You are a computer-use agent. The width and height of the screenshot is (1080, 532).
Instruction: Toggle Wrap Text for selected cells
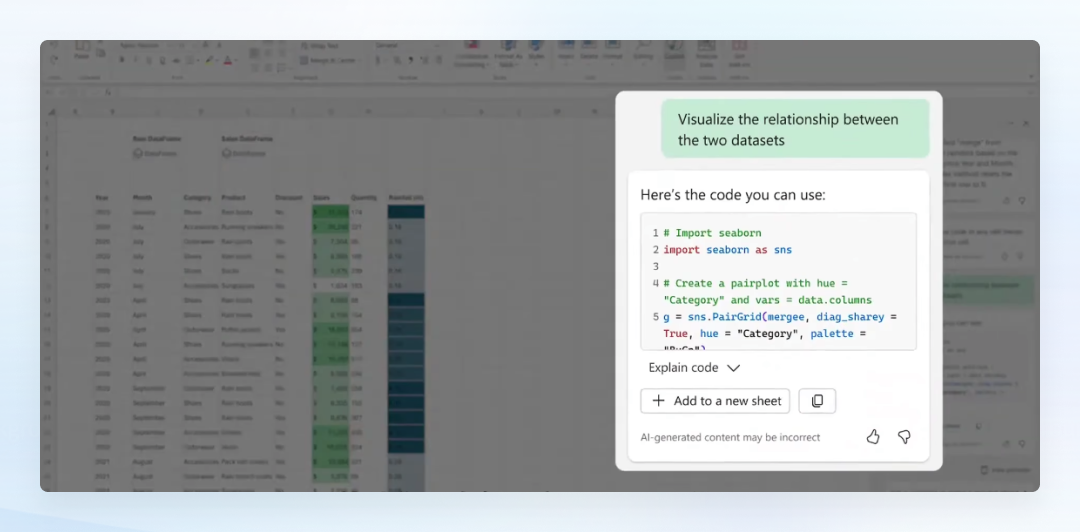coord(321,45)
